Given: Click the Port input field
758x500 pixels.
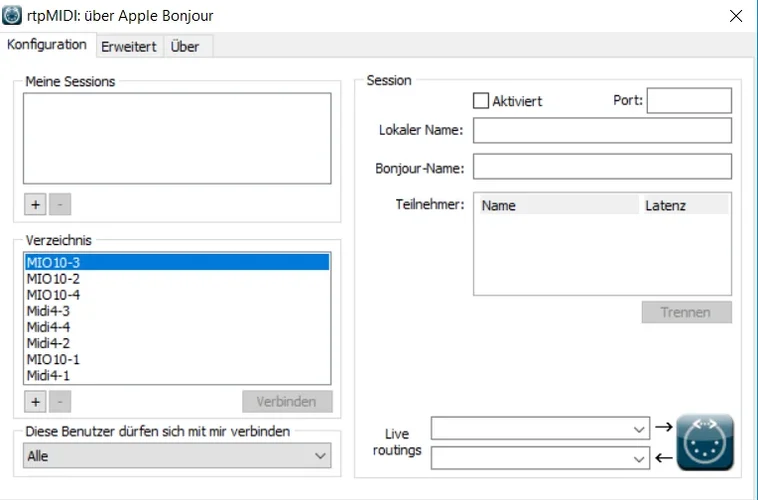Looking at the screenshot, I should tap(689, 100).
